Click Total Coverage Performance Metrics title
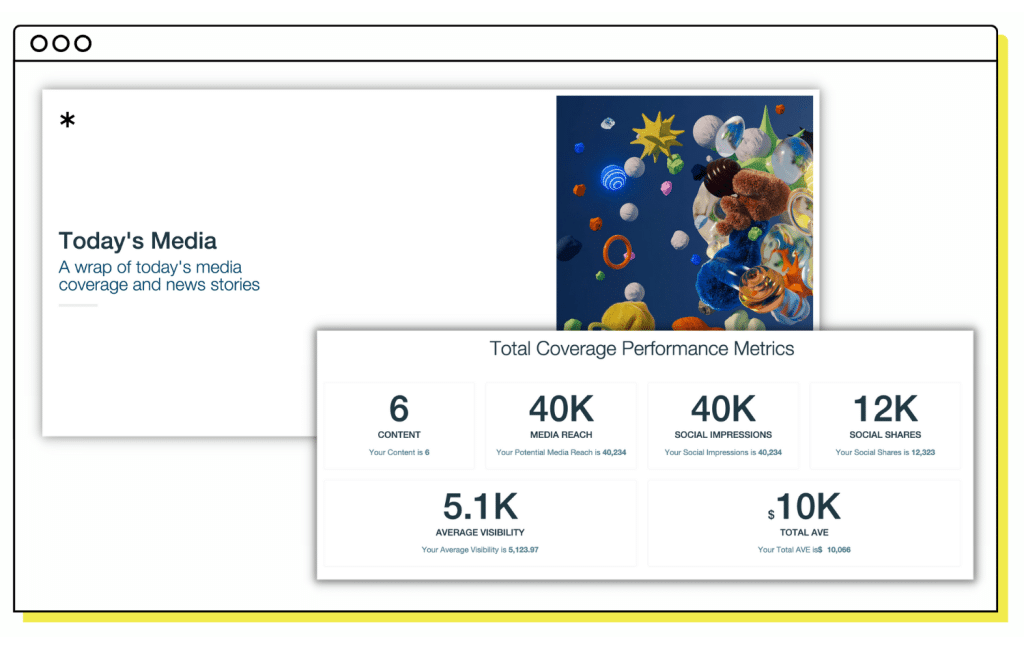Screen dimensions: 1024x649 click(642, 349)
